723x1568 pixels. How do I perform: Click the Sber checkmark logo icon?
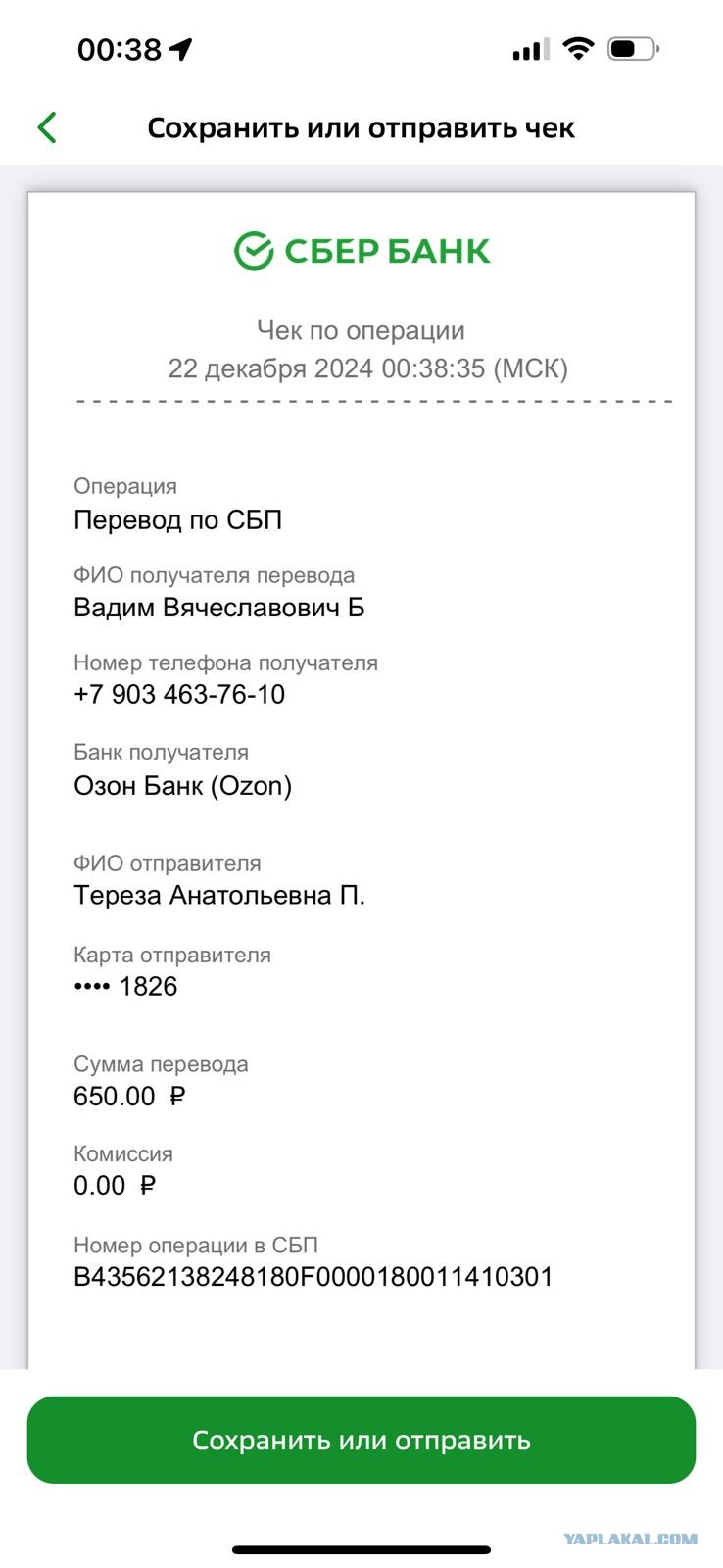click(x=253, y=251)
